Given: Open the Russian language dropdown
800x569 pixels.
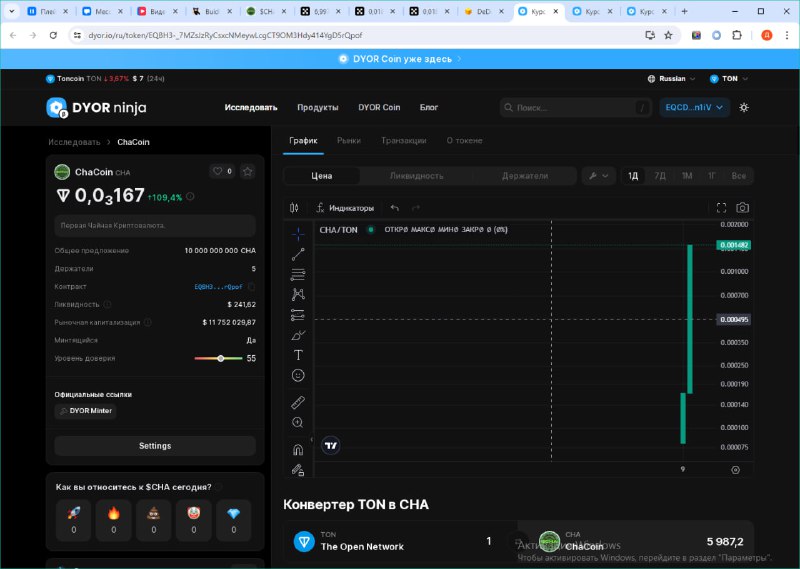Looking at the screenshot, I should (x=671, y=79).
